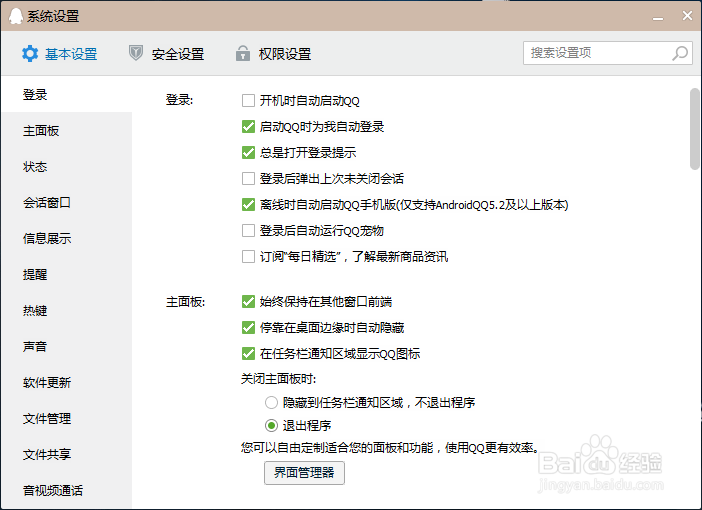Uncheck 启动QQ时为我自动登录

pos(248,126)
